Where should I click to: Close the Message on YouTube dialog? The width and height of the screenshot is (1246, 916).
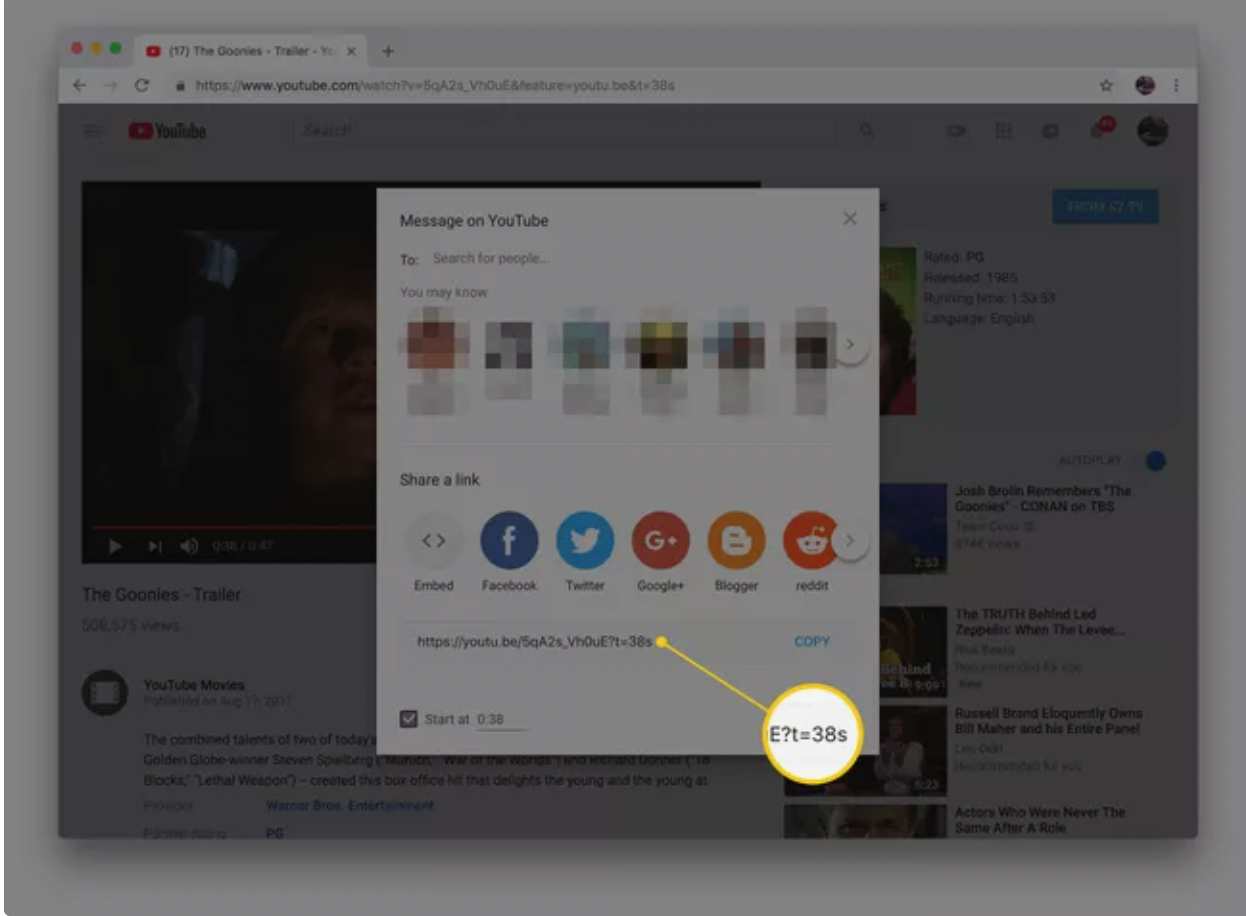[x=849, y=219]
